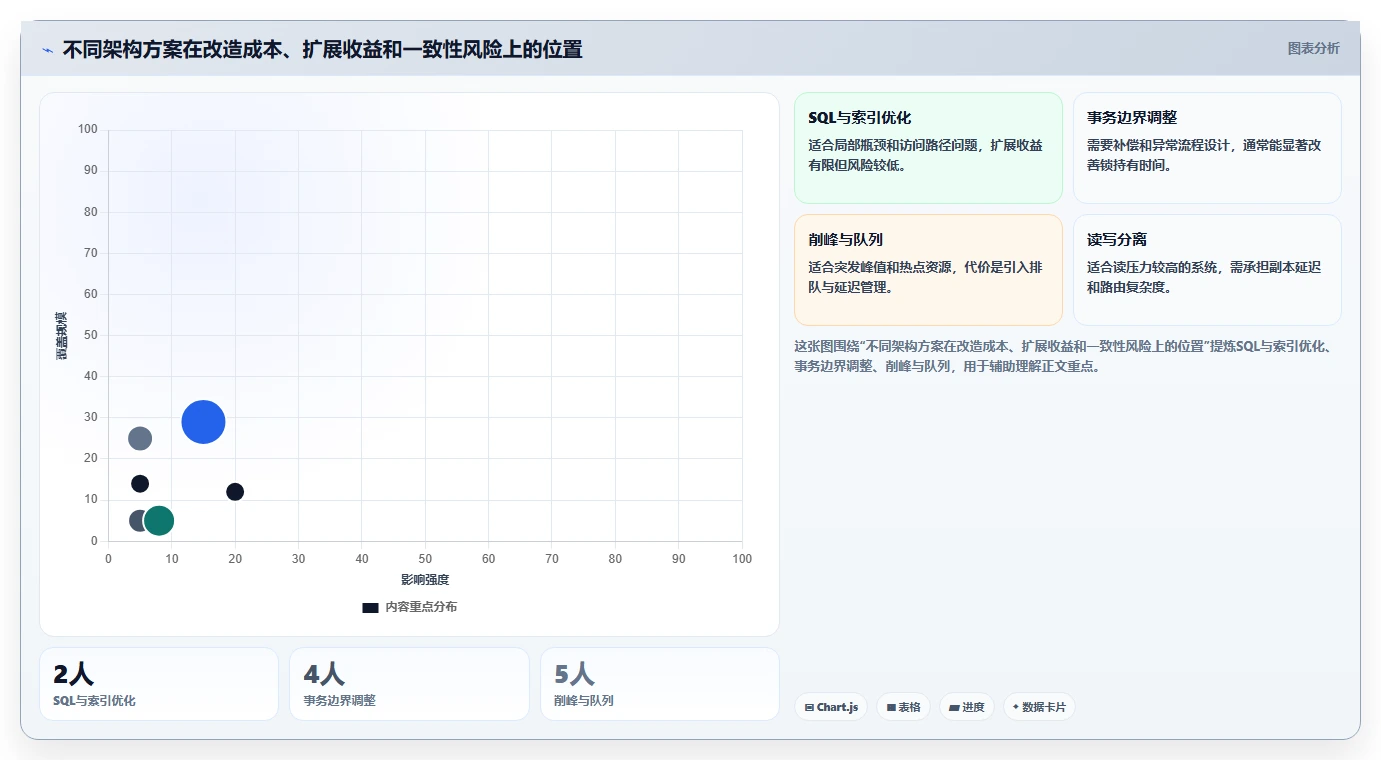Open the SQL与索引优化 description card
This screenshot has height=760, width=1381.
928,148
